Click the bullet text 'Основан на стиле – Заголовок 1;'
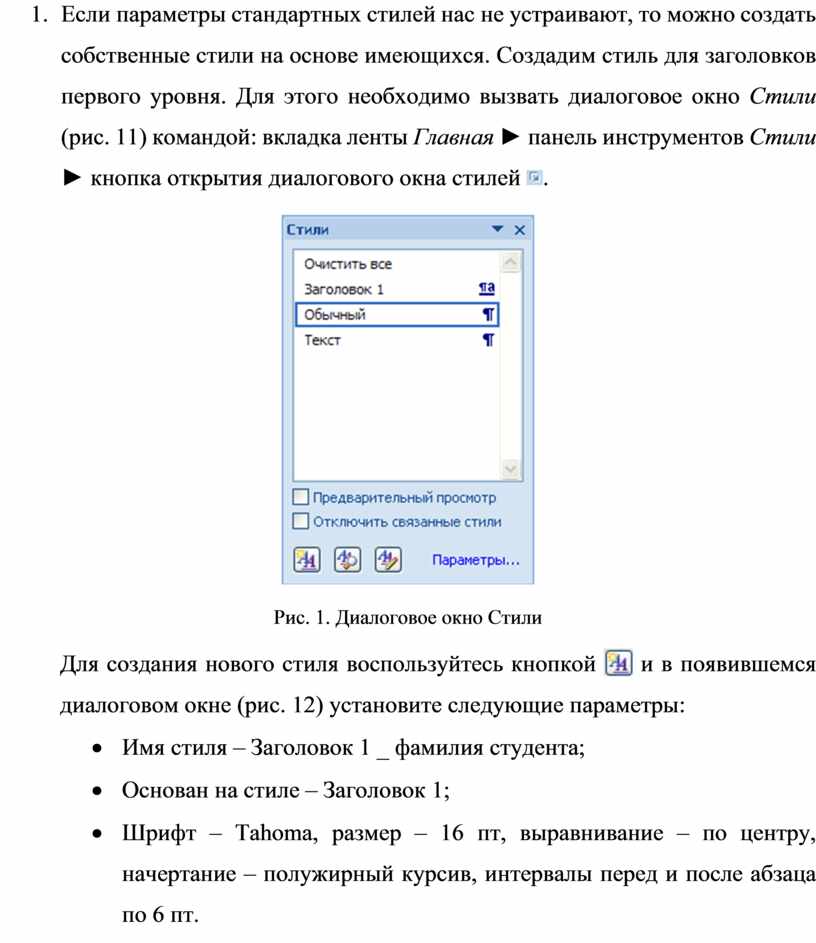 286,790
